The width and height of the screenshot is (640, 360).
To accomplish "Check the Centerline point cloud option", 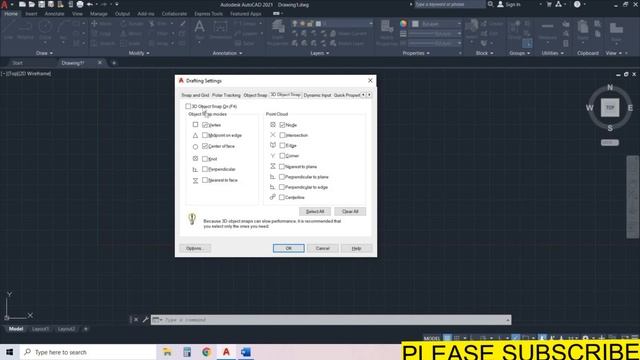I will coord(282,197).
